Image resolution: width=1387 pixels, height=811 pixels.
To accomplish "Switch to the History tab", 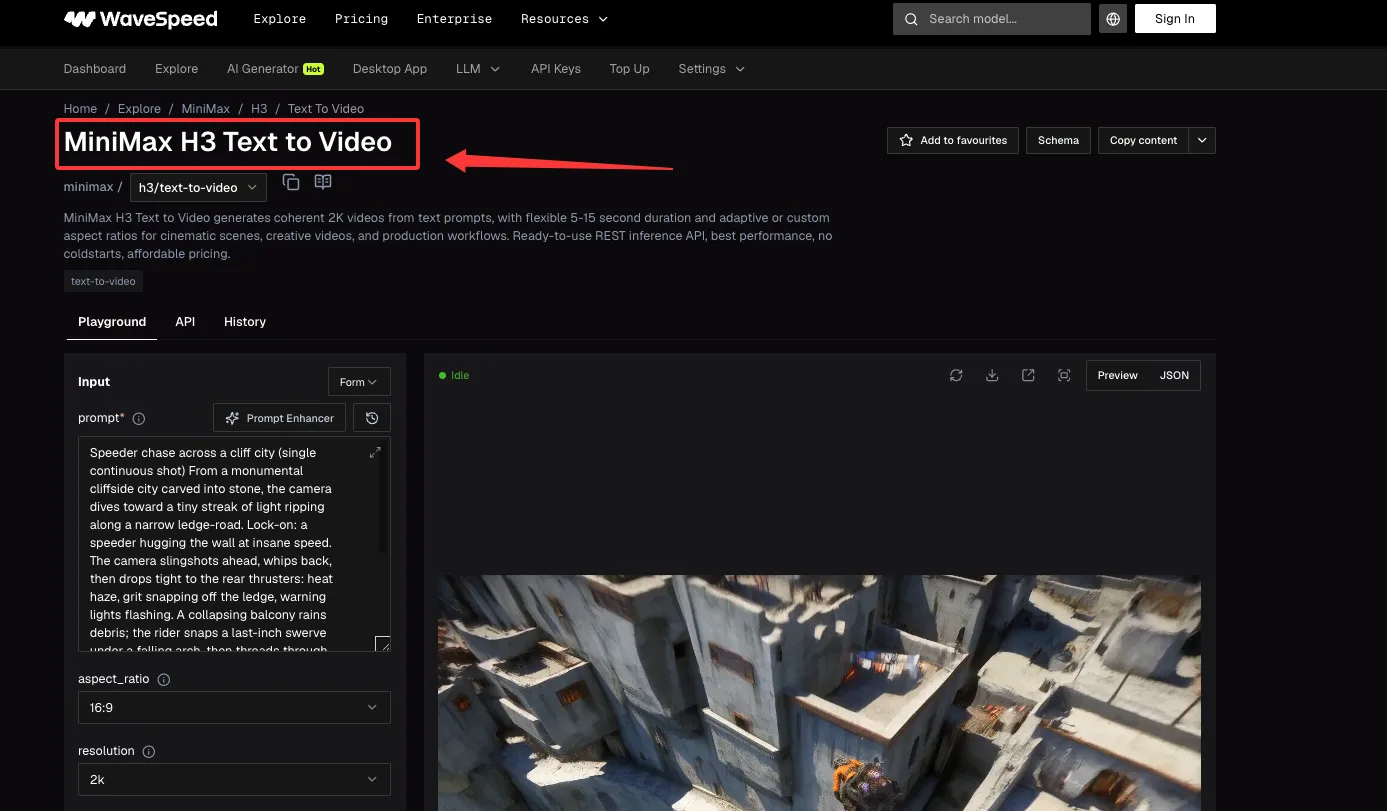I will coord(245,322).
